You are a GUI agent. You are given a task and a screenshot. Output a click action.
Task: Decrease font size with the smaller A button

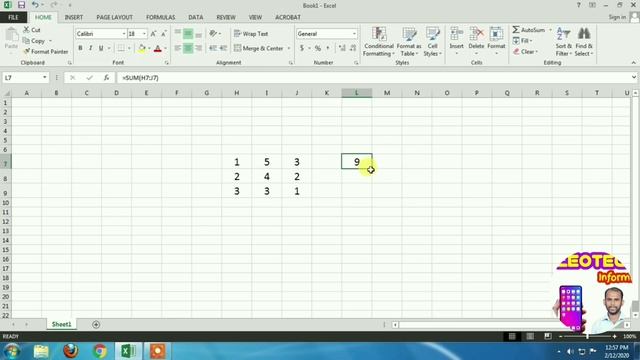(x=163, y=34)
